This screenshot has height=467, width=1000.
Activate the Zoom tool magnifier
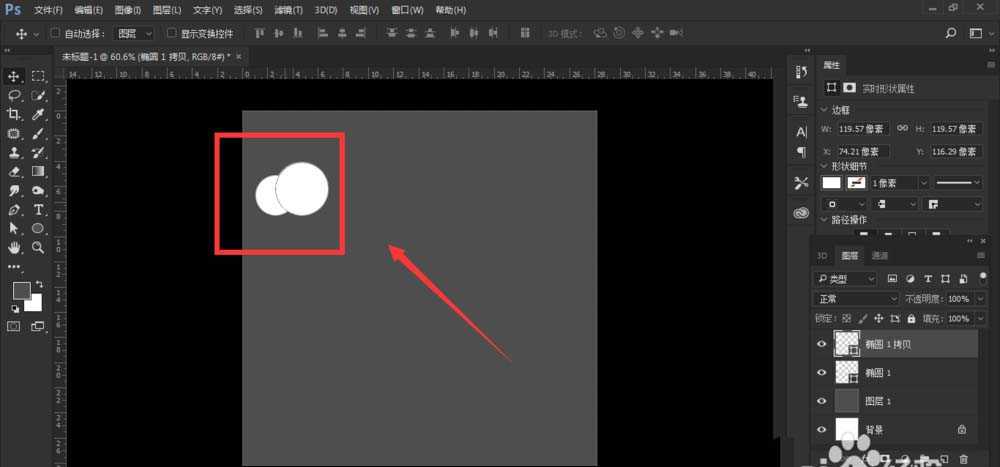pyautogui.click(x=39, y=247)
